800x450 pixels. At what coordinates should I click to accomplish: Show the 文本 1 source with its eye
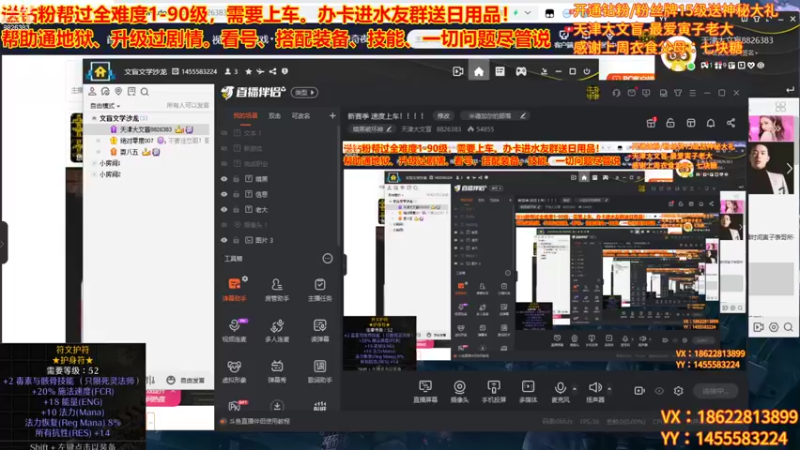[x=224, y=133]
